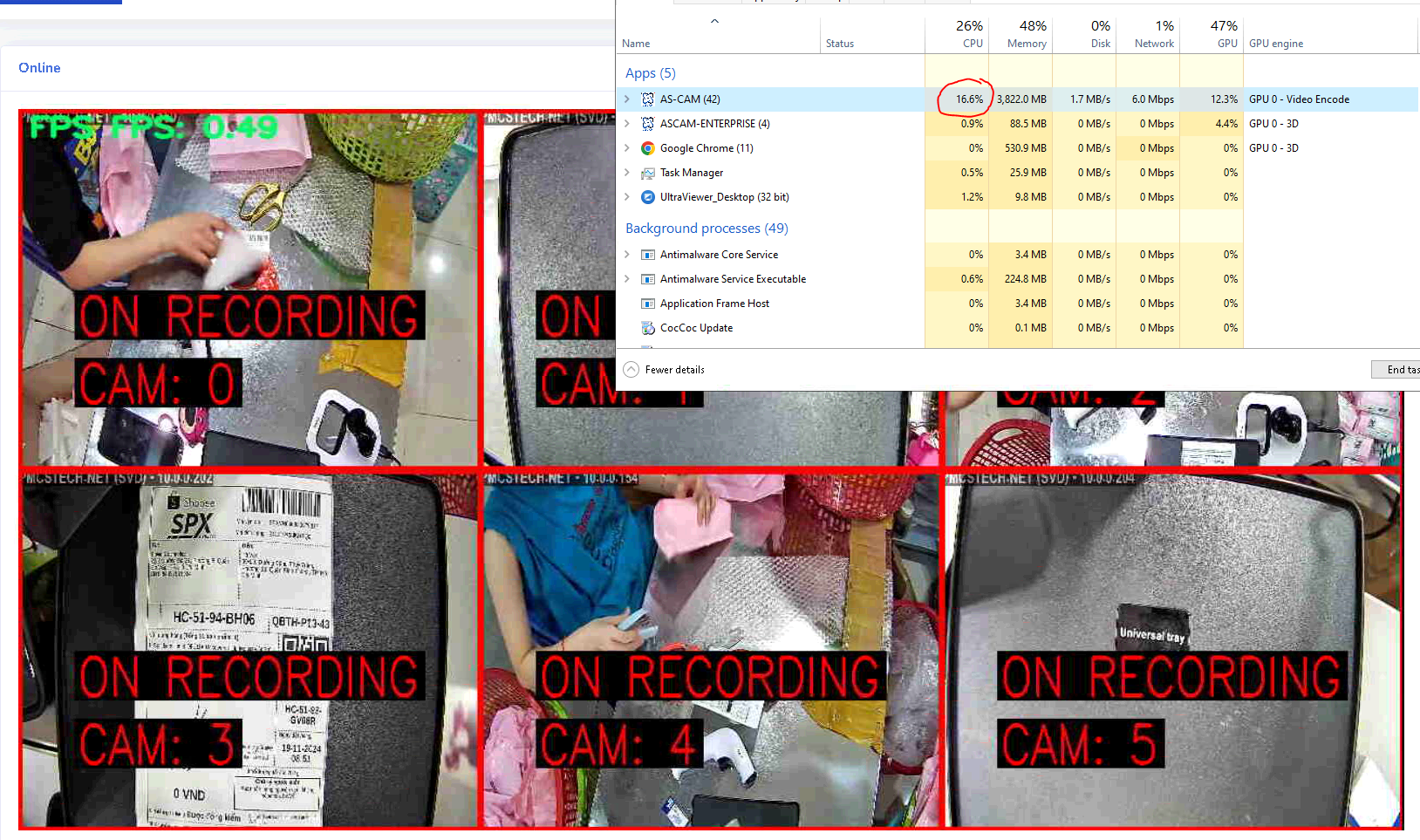Click Antimalware Service Executable memory 224.8 MB

point(1026,279)
